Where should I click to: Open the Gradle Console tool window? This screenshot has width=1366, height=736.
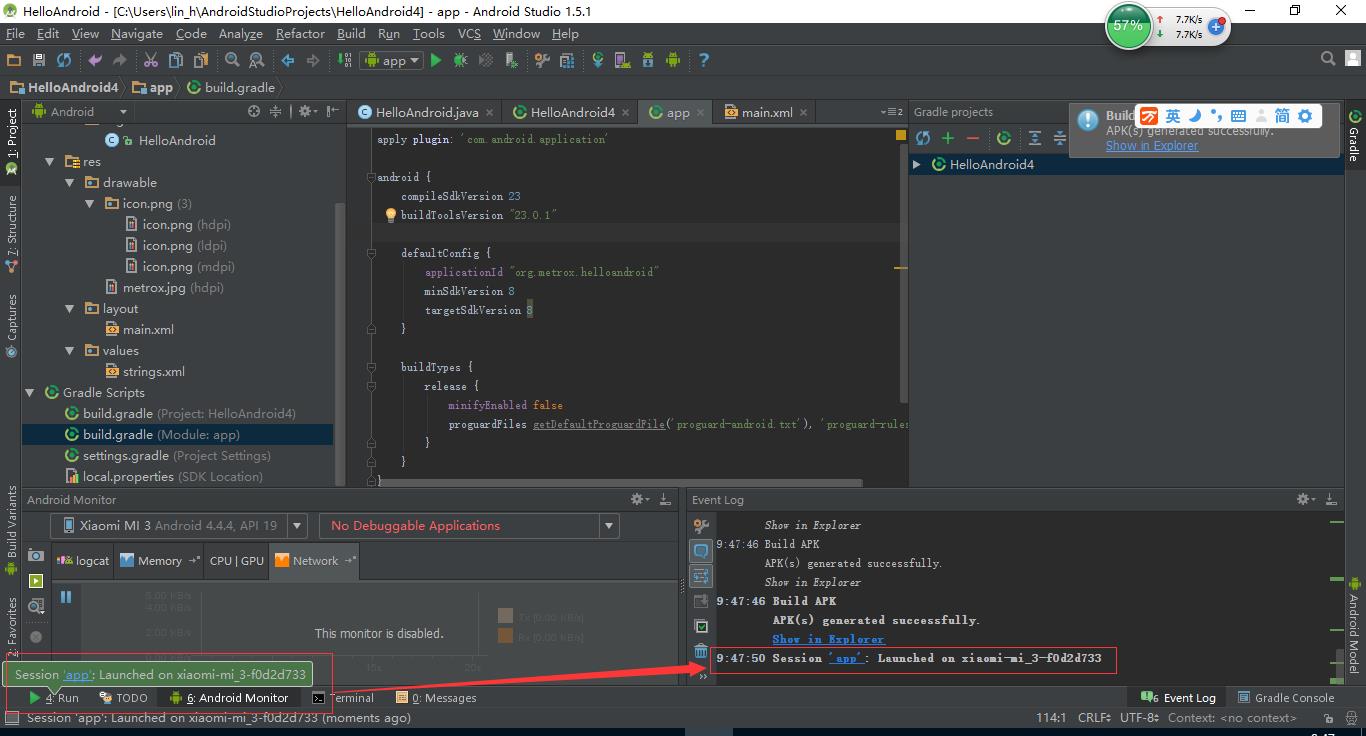tap(1286, 698)
